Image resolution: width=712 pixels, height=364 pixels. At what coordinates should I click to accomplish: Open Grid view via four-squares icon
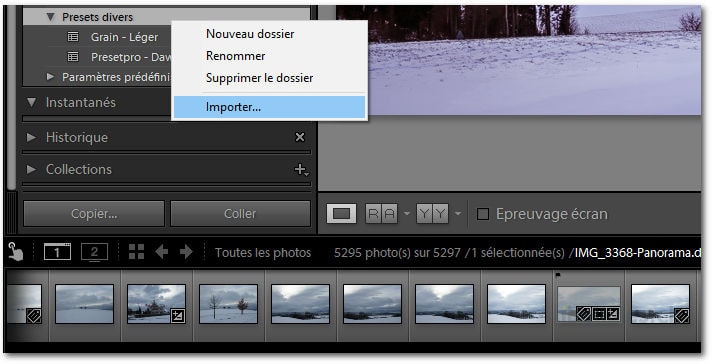coord(136,252)
